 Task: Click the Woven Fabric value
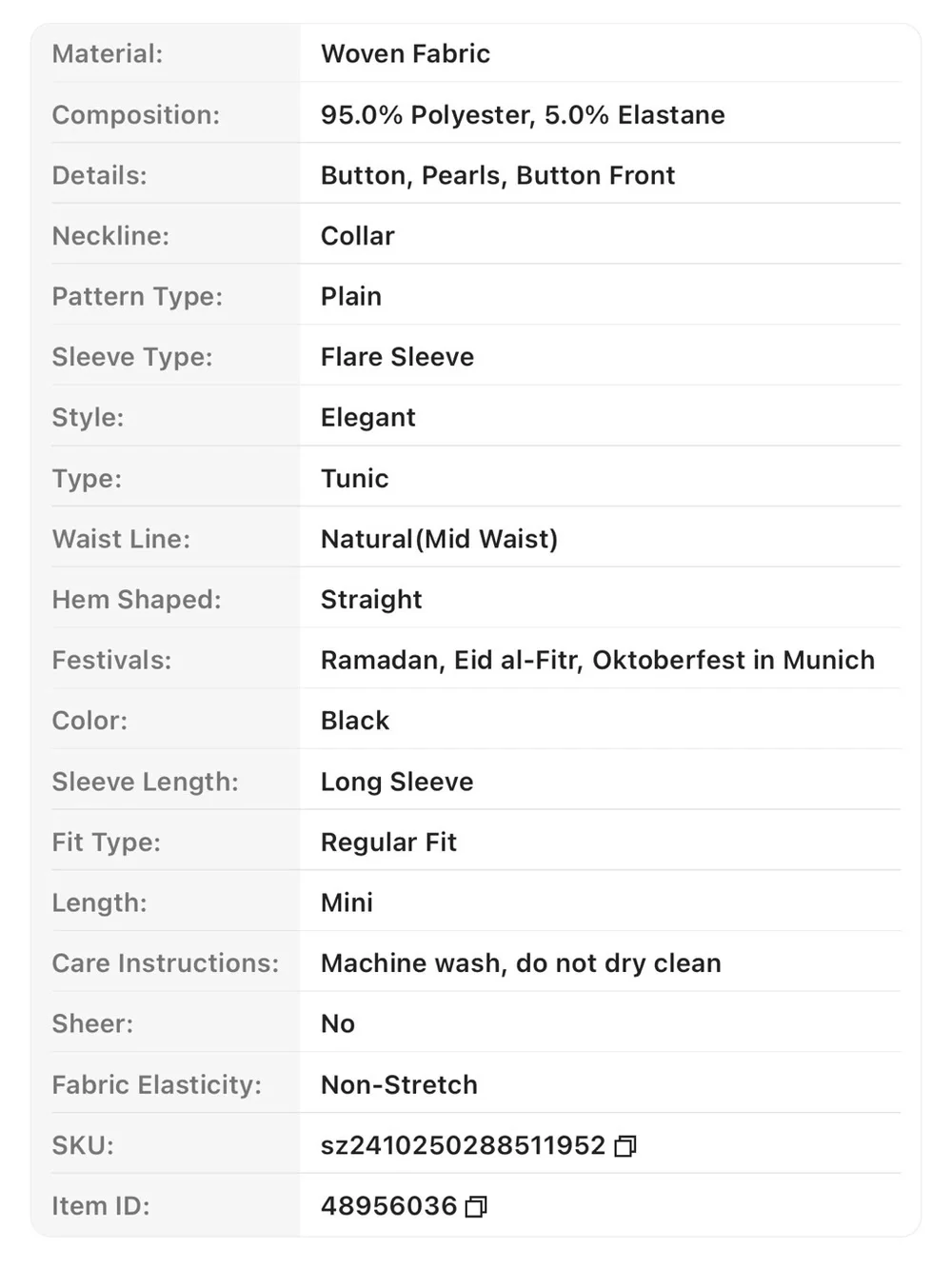(x=406, y=54)
